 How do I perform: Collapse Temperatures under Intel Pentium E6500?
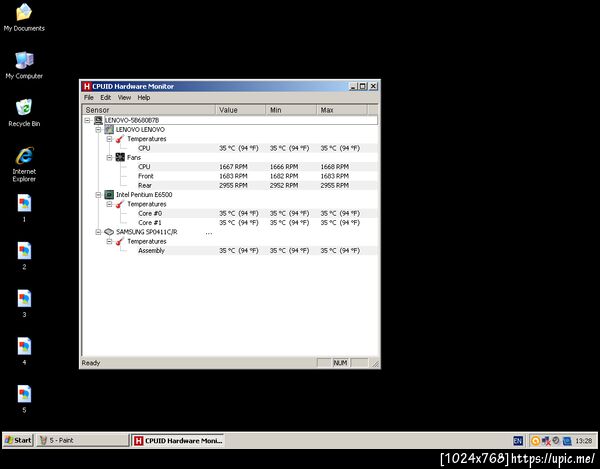109,204
